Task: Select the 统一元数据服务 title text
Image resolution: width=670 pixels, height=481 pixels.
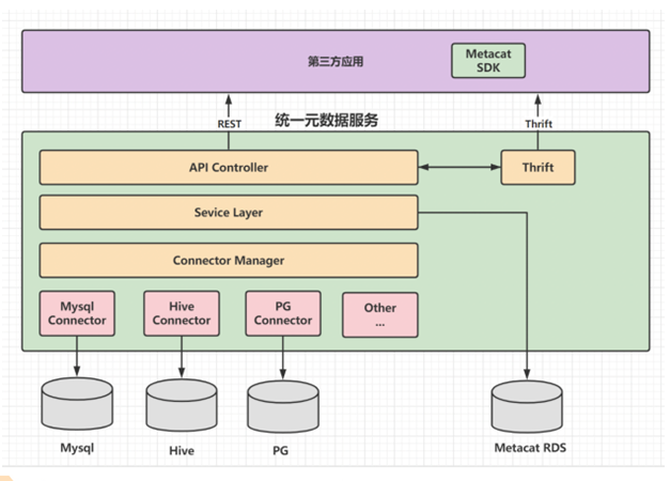Action: (x=327, y=121)
